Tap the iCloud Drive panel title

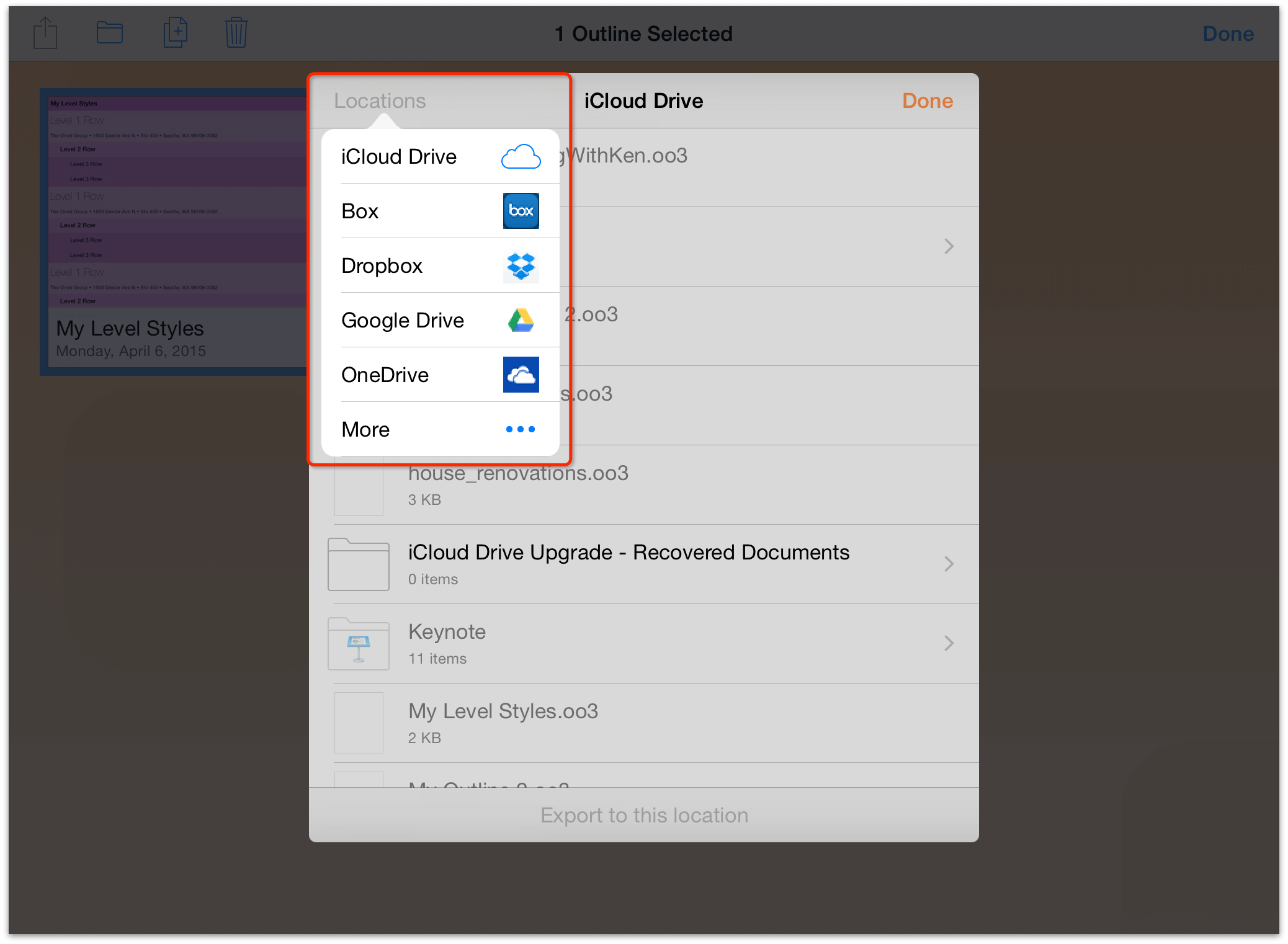[x=643, y=100]
